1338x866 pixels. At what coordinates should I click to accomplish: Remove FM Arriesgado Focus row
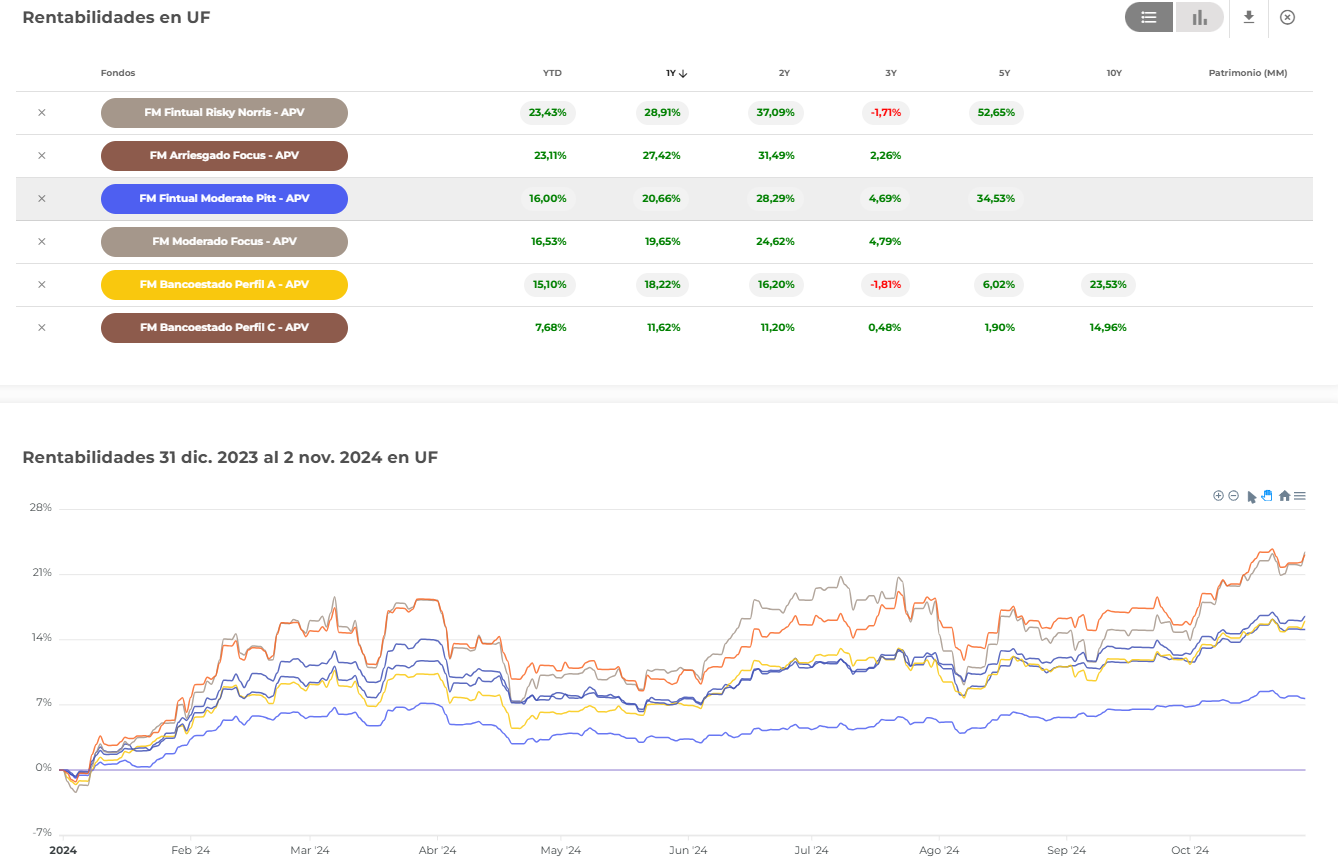[41, 156]
